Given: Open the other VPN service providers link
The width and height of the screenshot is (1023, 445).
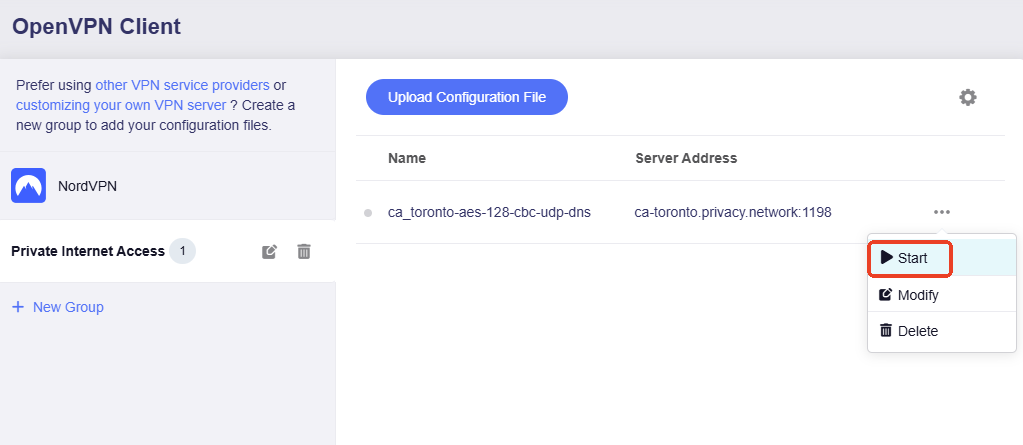Looking at the screenshot, I should click(182, 85).
